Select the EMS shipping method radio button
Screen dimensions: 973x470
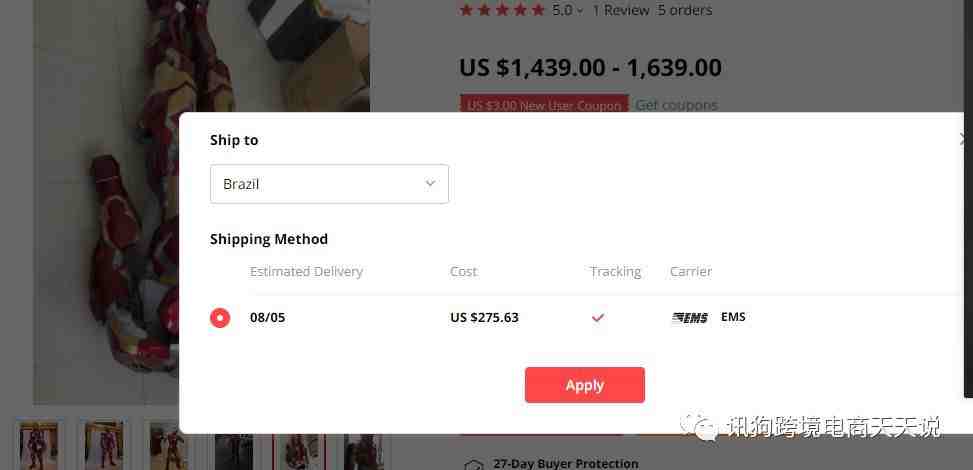[x=220, y=318]
